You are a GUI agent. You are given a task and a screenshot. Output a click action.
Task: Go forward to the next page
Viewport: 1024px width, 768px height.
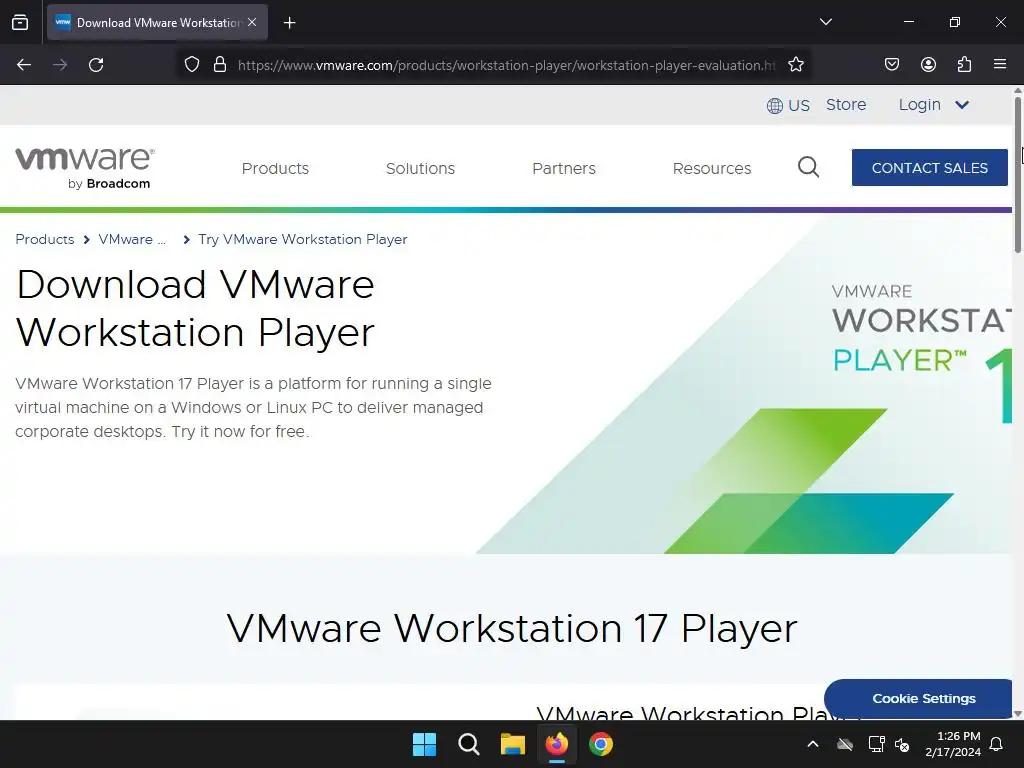60,65
